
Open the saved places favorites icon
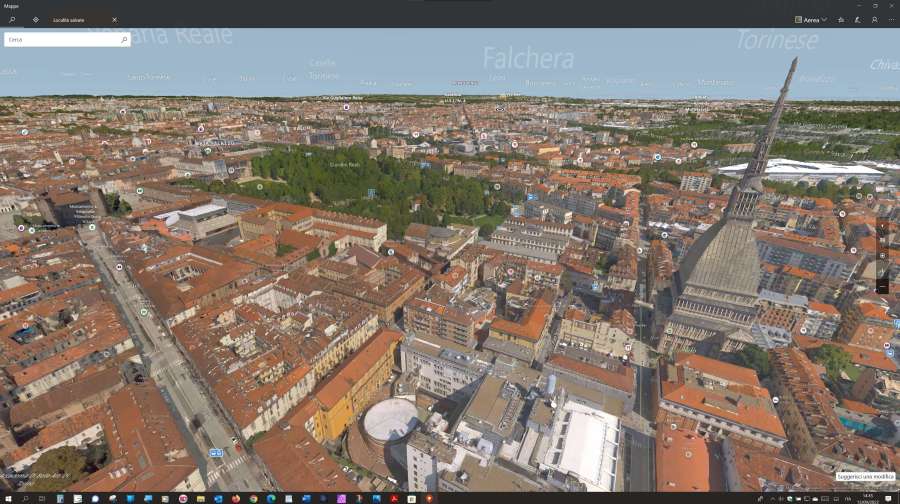pyautogui.click(x=841, y=19)
